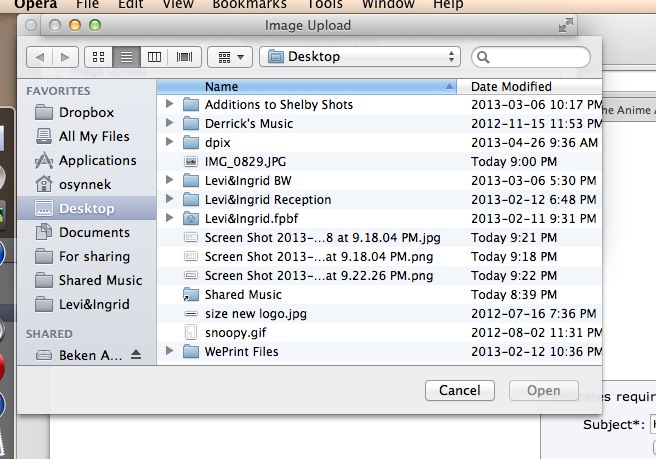656x459 pixels.
Task: Expand the Levi&Ingrid Reception folder
Action: point(169,198)
